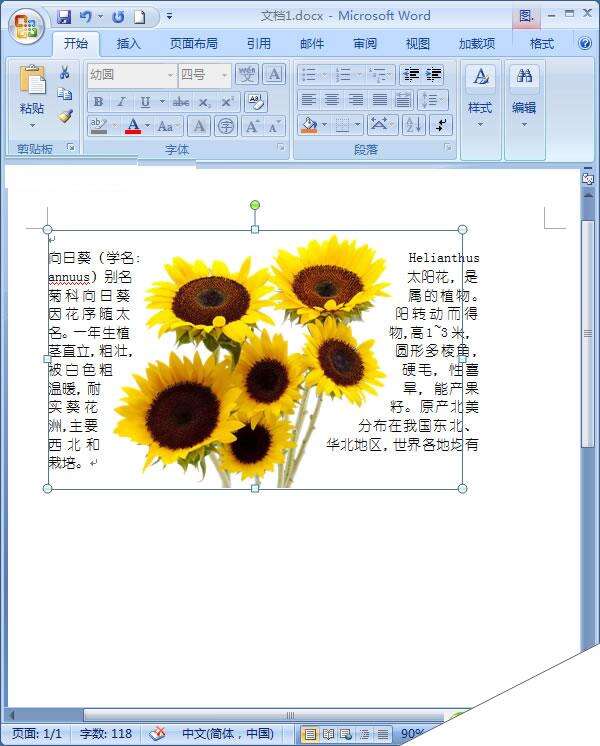The image size is (600, 746).
Task: Click the character border A icon
Action: pos(274,75)
